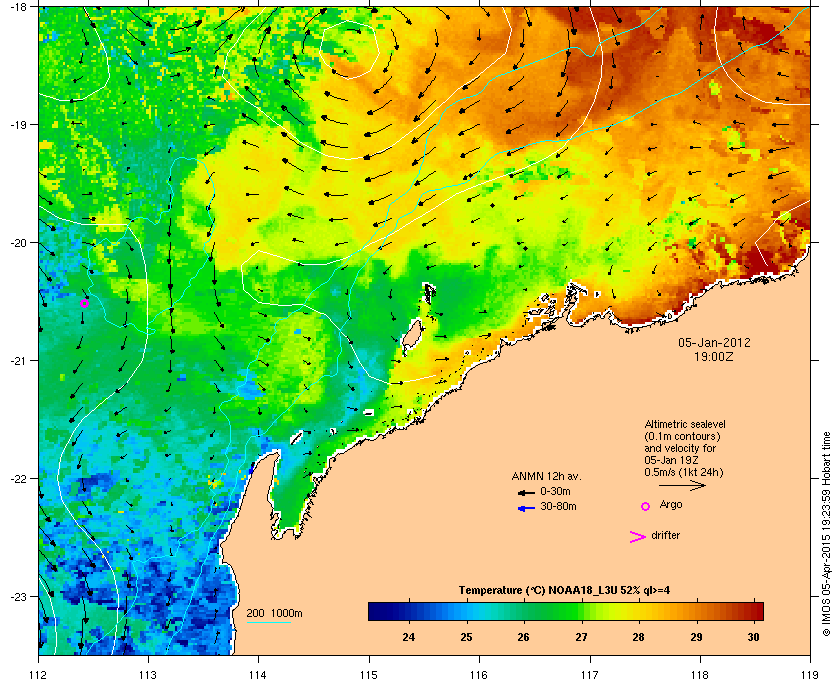The image size is (840, 680).
Task: Click the color bar value 26
Action: click(523, 637)
